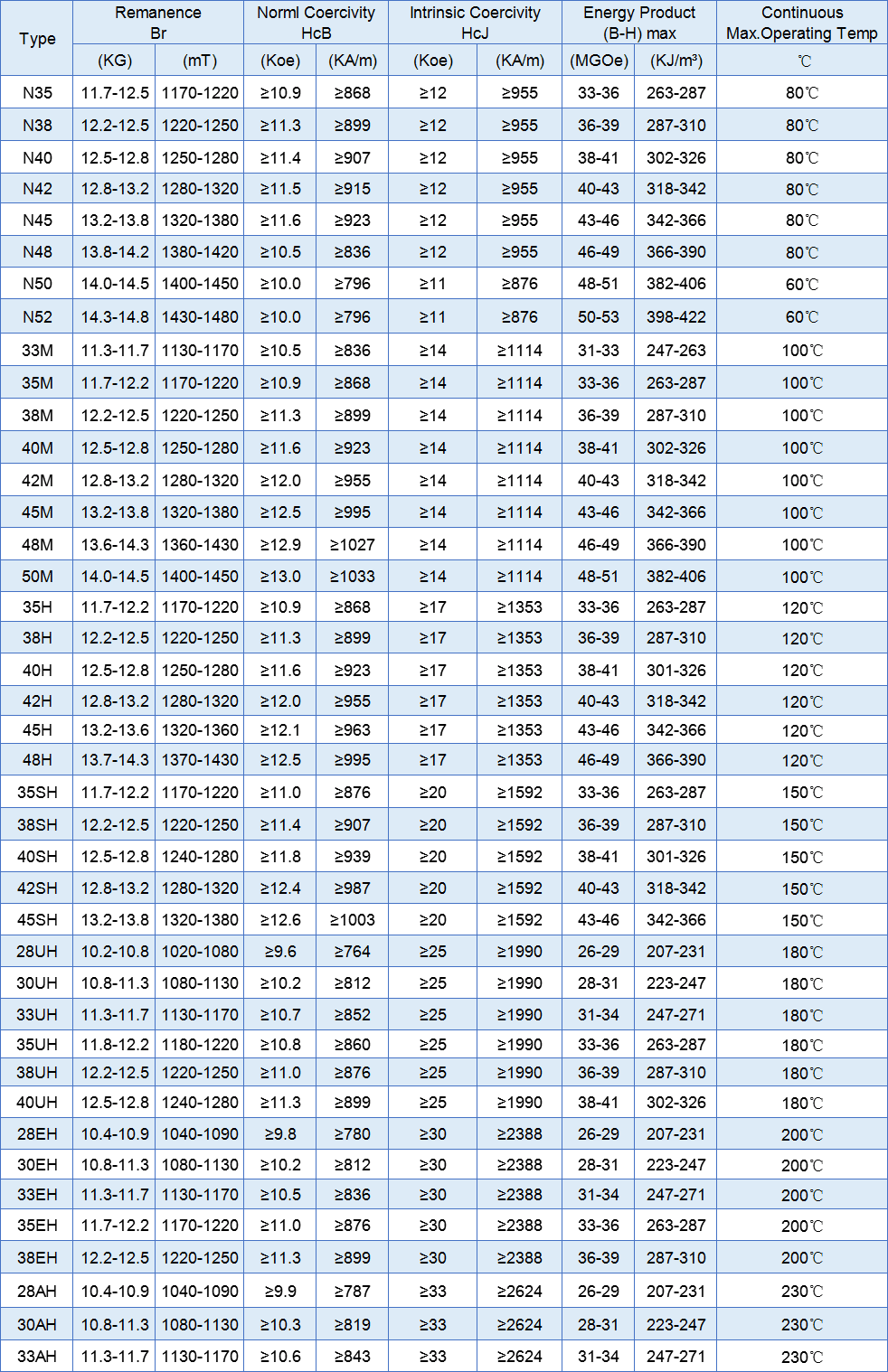The height and width of the screenshot is (1372, 888).
Task: Select the "35SH" type cell
Action: coord(37,792)
